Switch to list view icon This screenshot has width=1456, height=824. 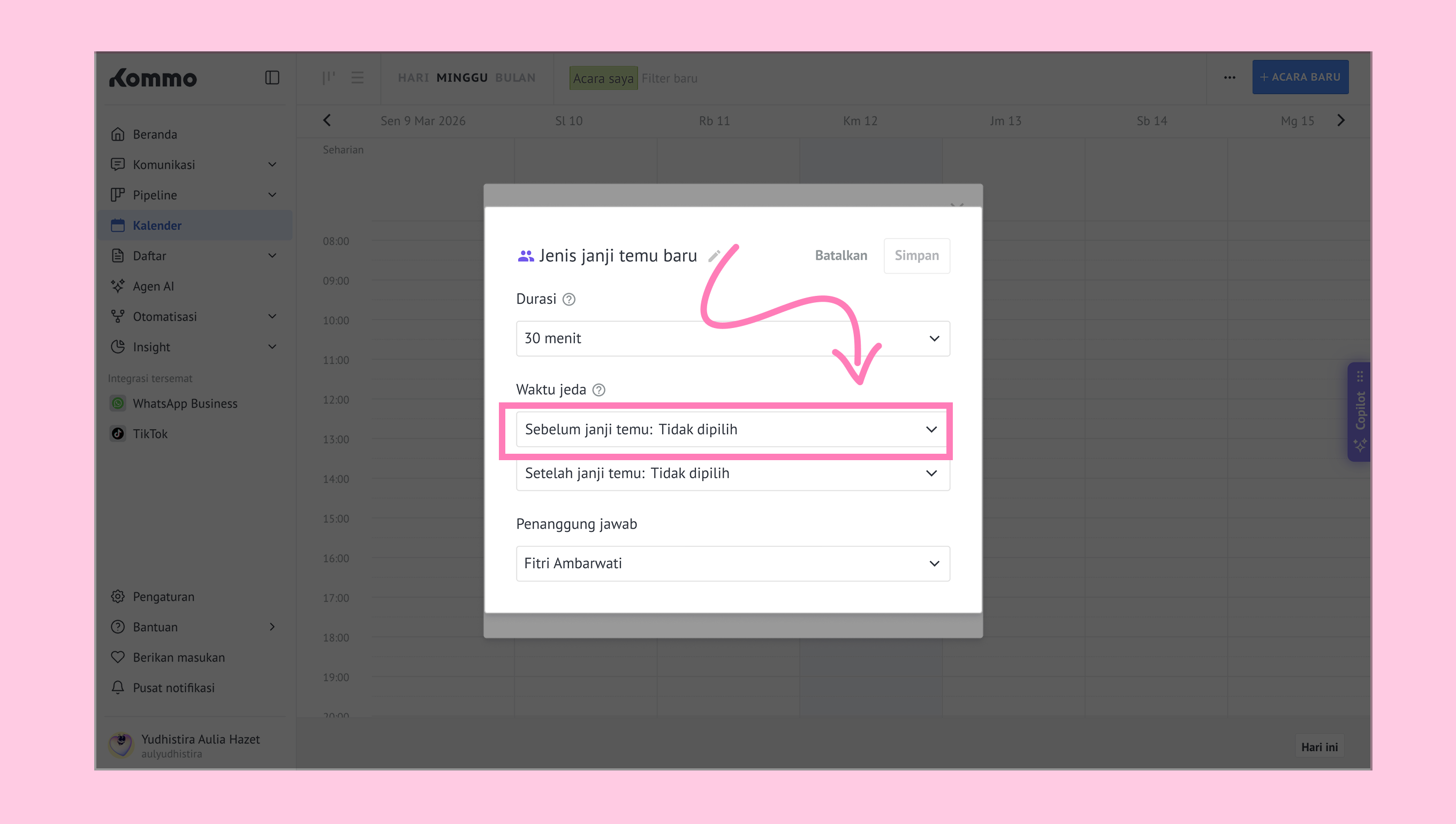point(357,78)
